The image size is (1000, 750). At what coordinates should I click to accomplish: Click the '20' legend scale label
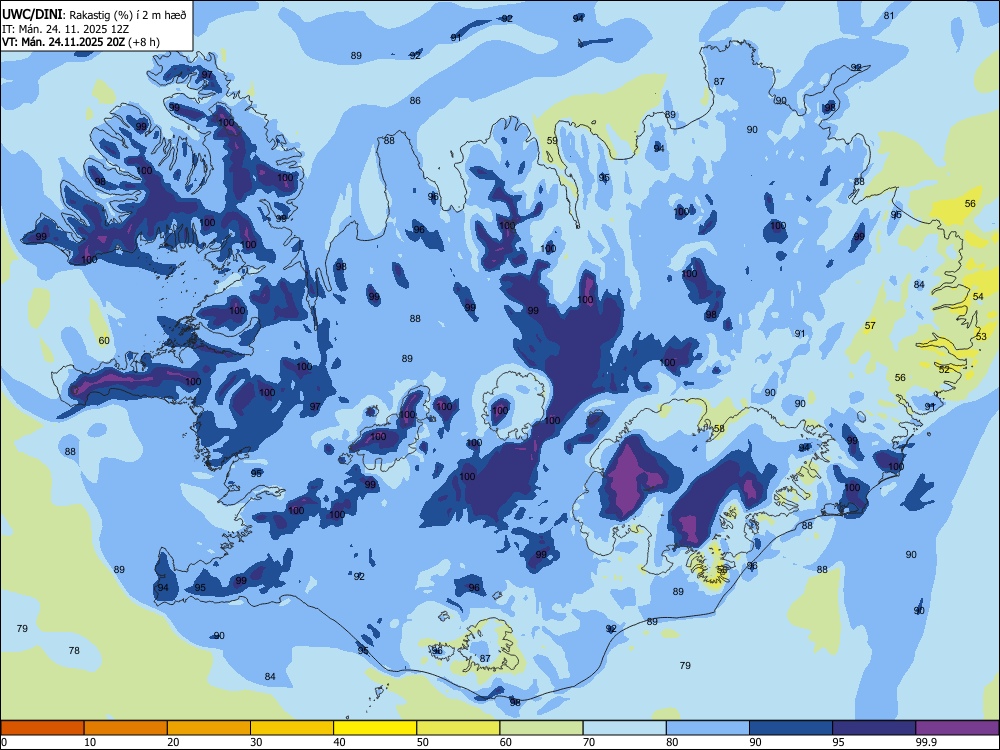[x=173, y=742]
